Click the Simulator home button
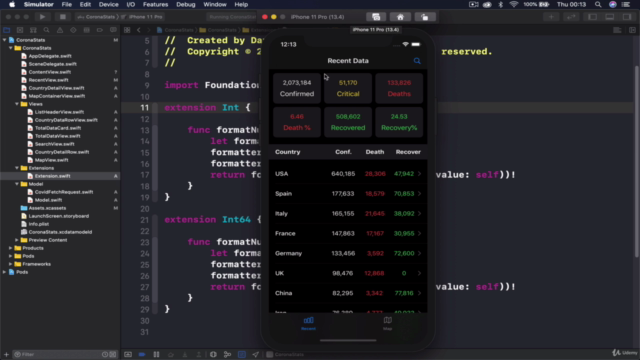The image size is (640, 360). [400, 17]
